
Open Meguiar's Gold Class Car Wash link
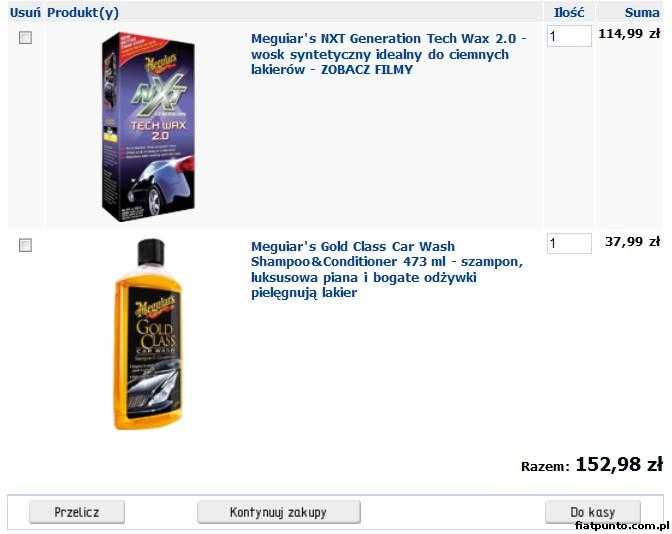point(387,270)
